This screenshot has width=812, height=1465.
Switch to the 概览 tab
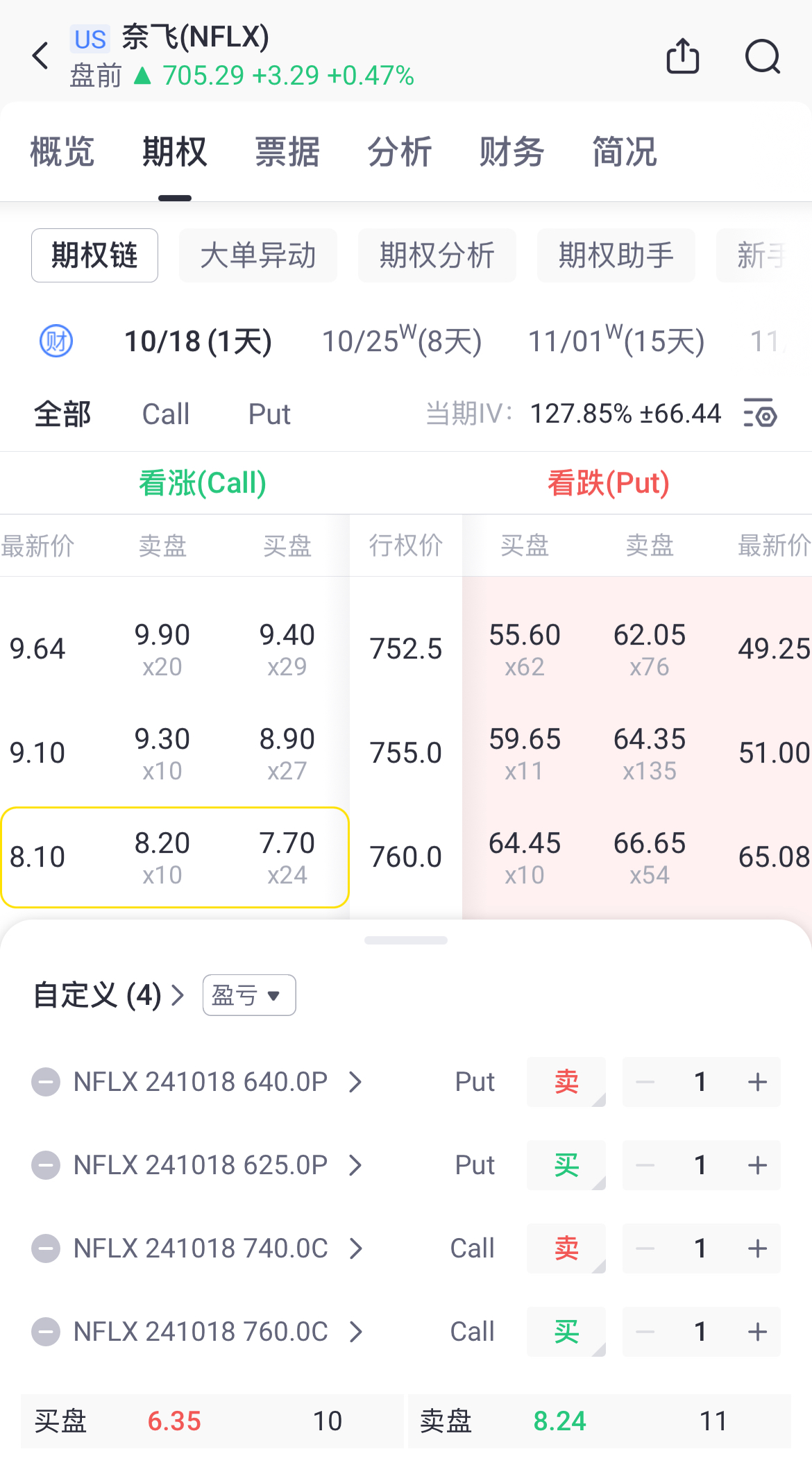(x=62, y=151)
